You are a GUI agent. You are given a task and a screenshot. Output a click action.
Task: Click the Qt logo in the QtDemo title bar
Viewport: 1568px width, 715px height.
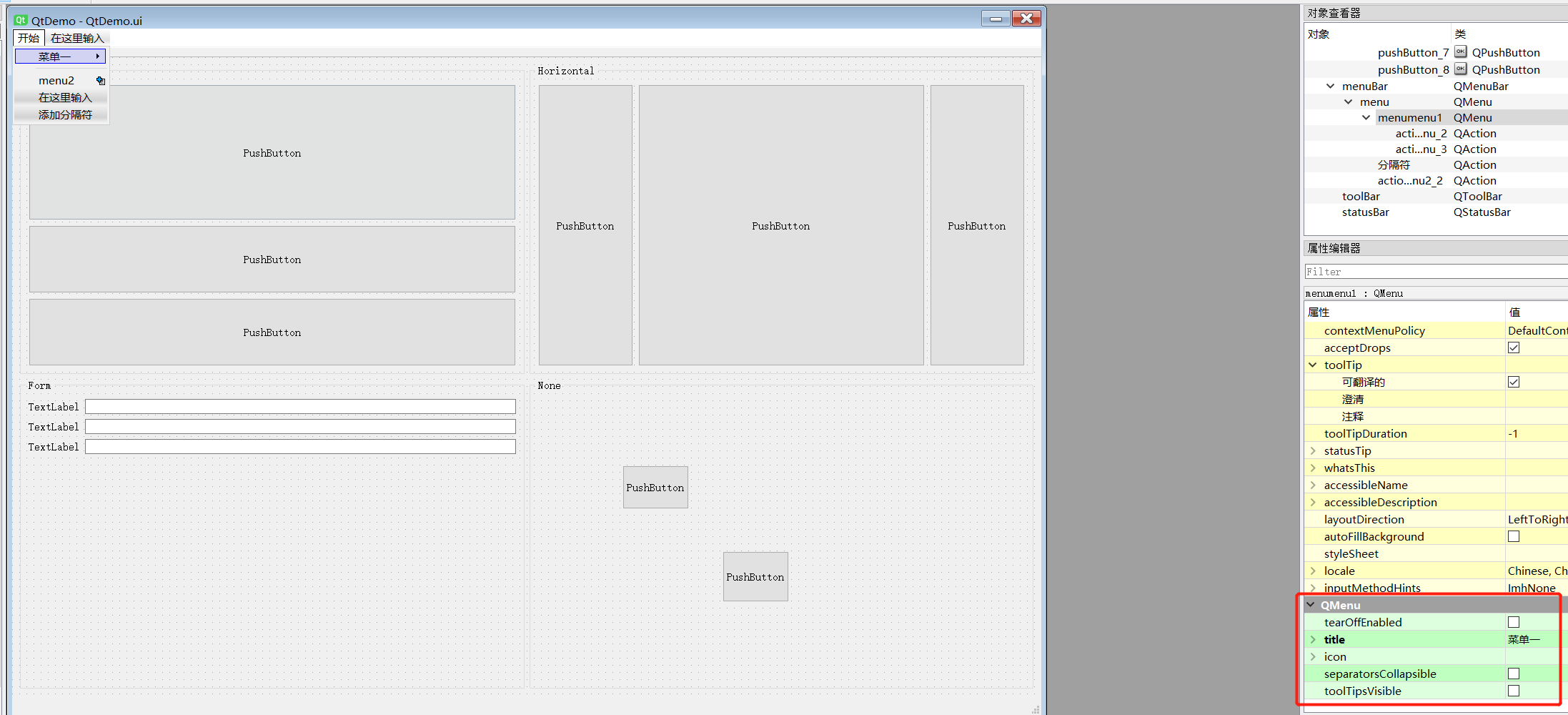coord(21,20)
